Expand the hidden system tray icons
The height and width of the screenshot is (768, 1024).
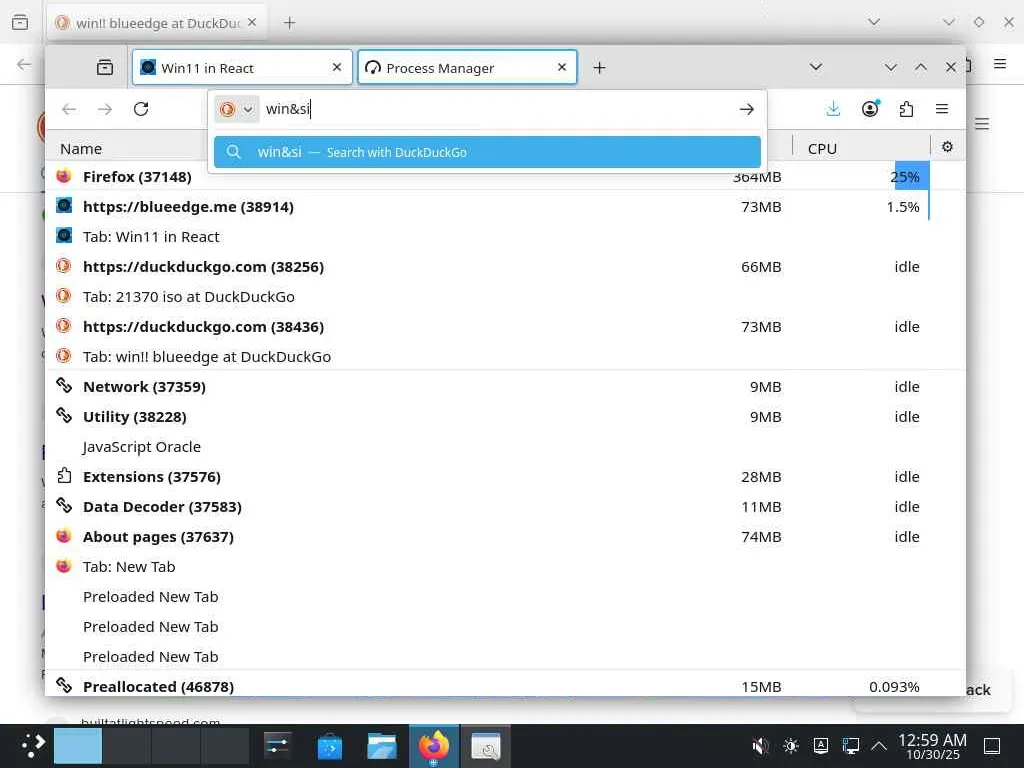(x=879, y=745)
